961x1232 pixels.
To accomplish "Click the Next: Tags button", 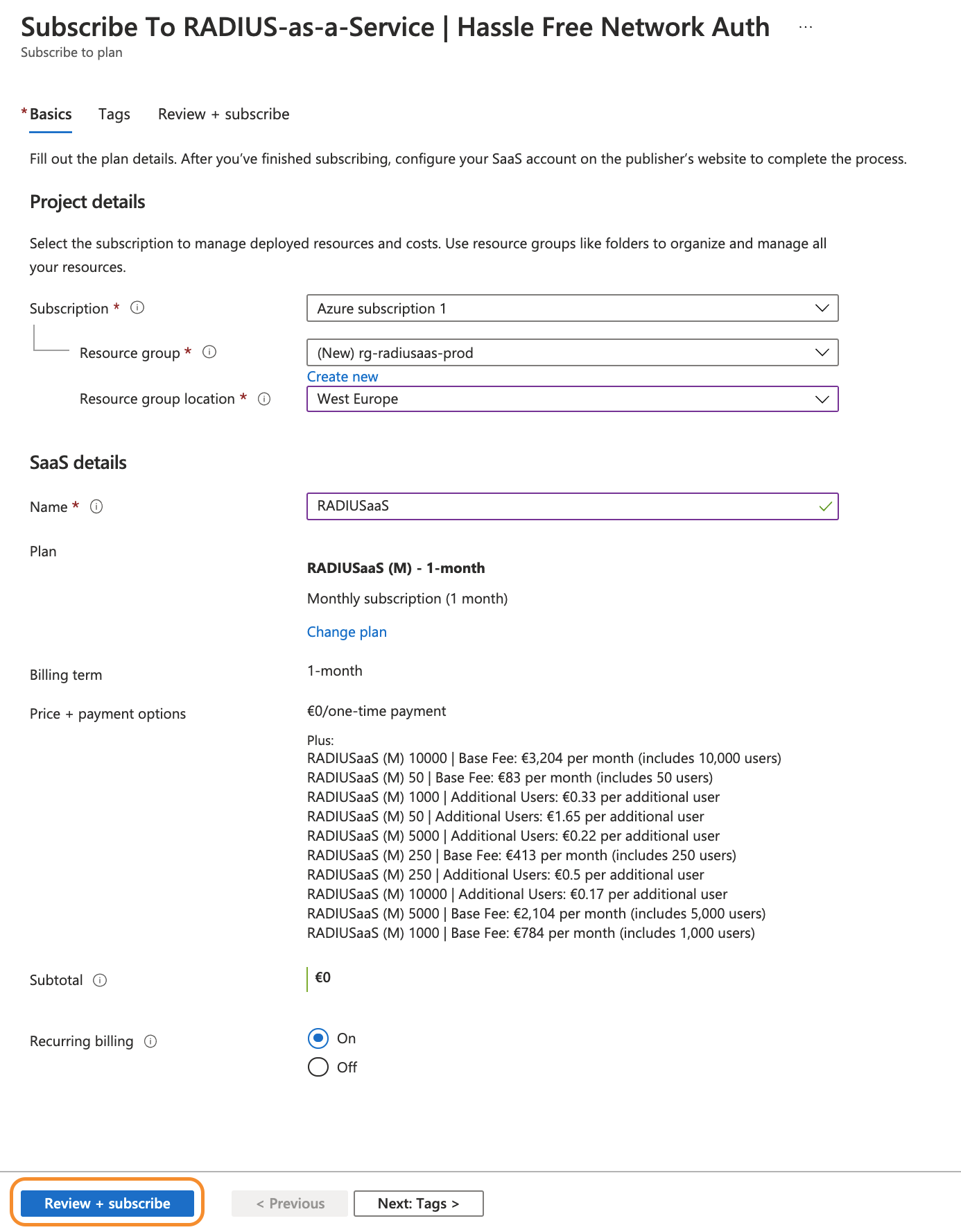I will tap(418, 1204).
